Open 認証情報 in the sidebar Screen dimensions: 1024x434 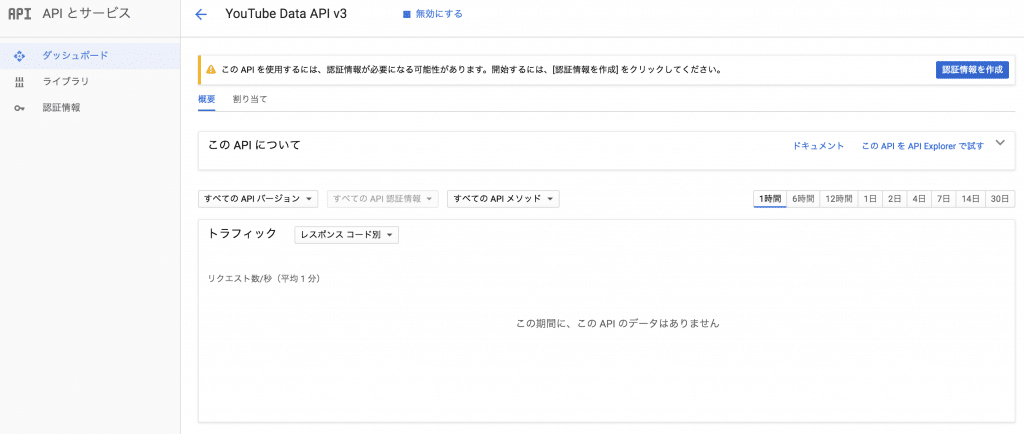click(90, 108)
